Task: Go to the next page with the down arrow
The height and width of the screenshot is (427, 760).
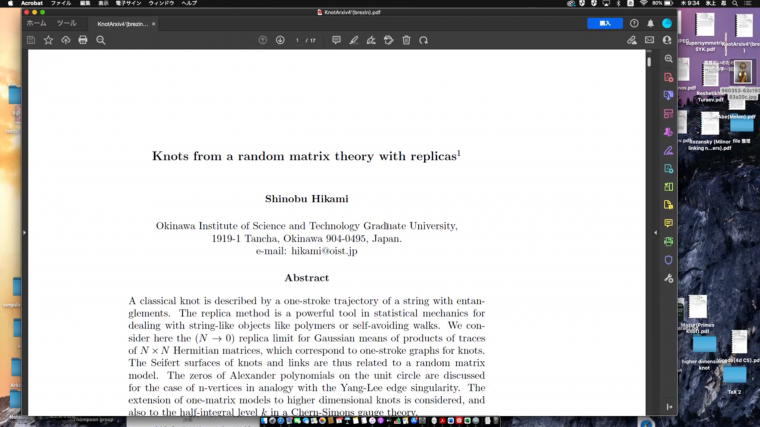Action: tap(280, 40)
